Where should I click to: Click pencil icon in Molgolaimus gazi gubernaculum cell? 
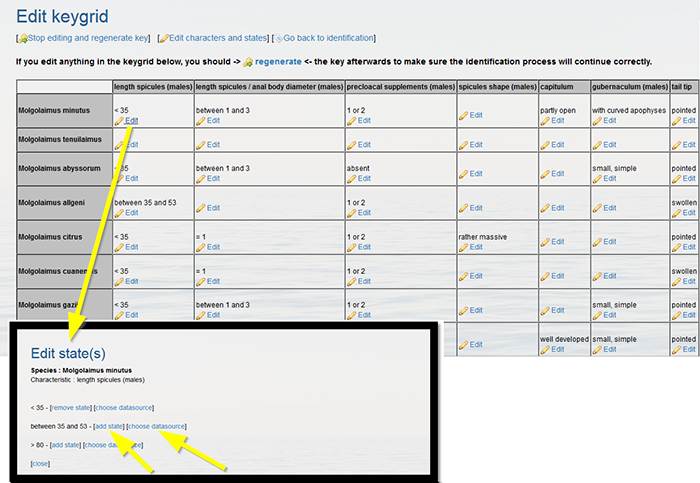pyautogui.click(x=597, y=315)
